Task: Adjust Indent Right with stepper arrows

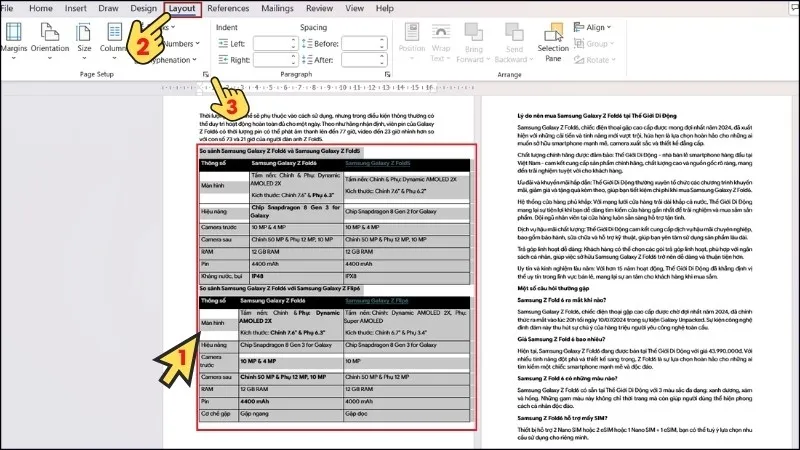Action: pos(293,60)
